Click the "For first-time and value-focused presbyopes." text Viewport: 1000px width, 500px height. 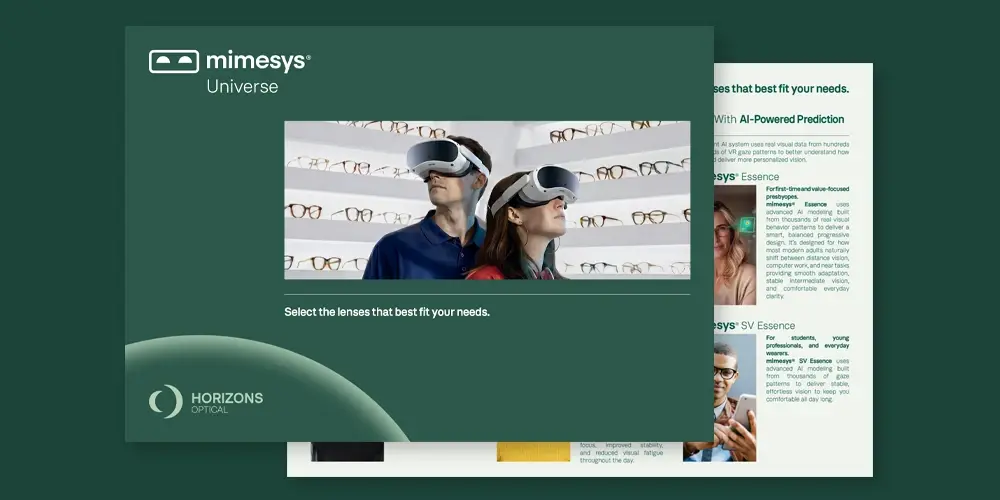tap(807, 193)
